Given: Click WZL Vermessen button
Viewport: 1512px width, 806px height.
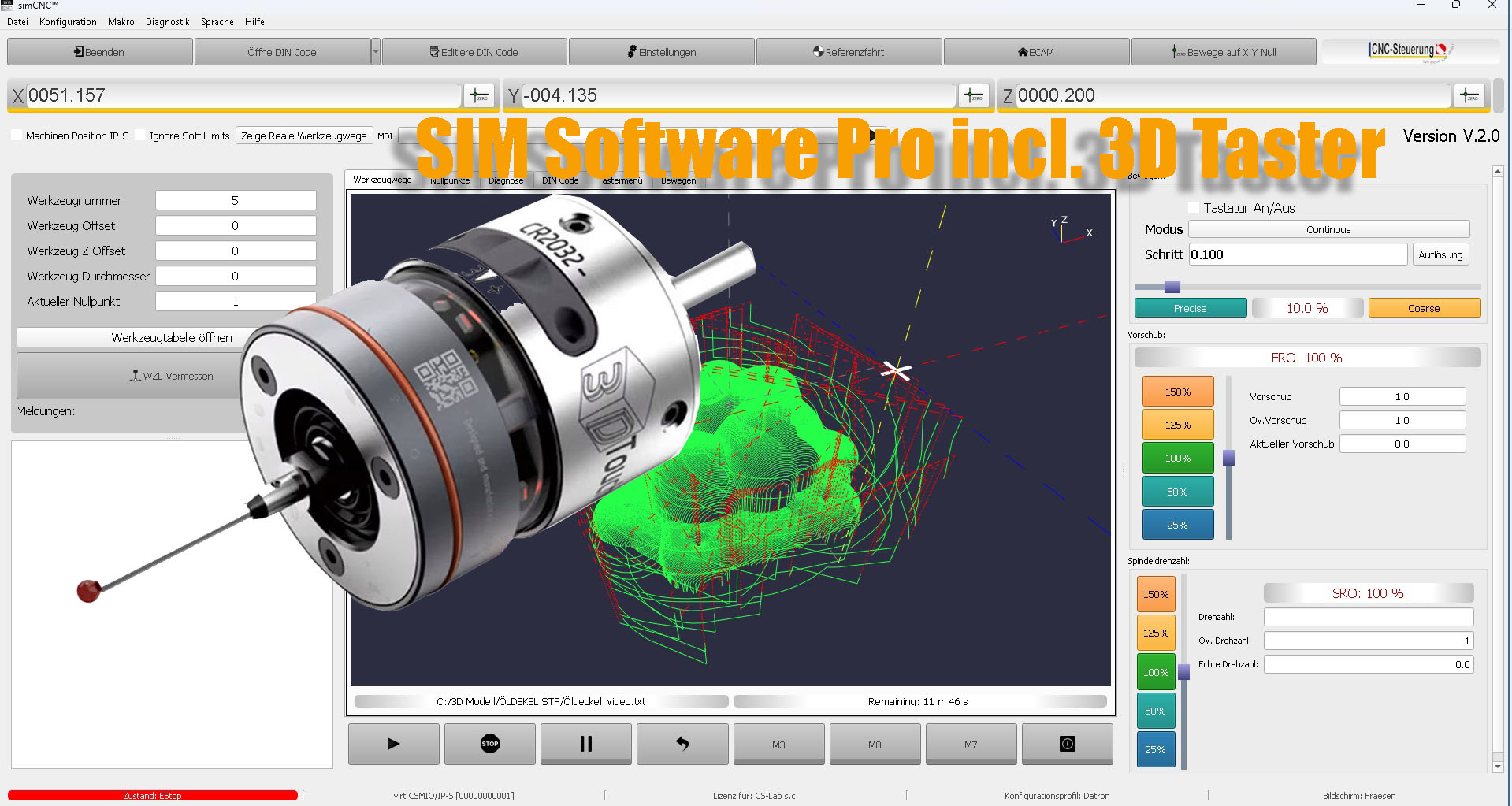Looking at the screenshot, I should tap(172, 376).
